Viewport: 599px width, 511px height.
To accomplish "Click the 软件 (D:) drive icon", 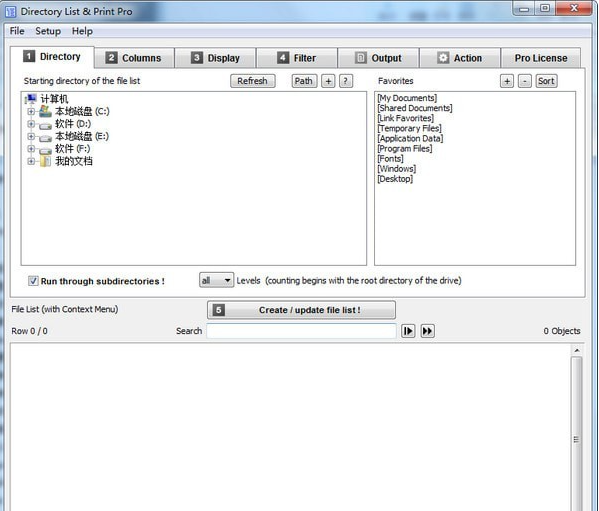I will tap(45, 125).
